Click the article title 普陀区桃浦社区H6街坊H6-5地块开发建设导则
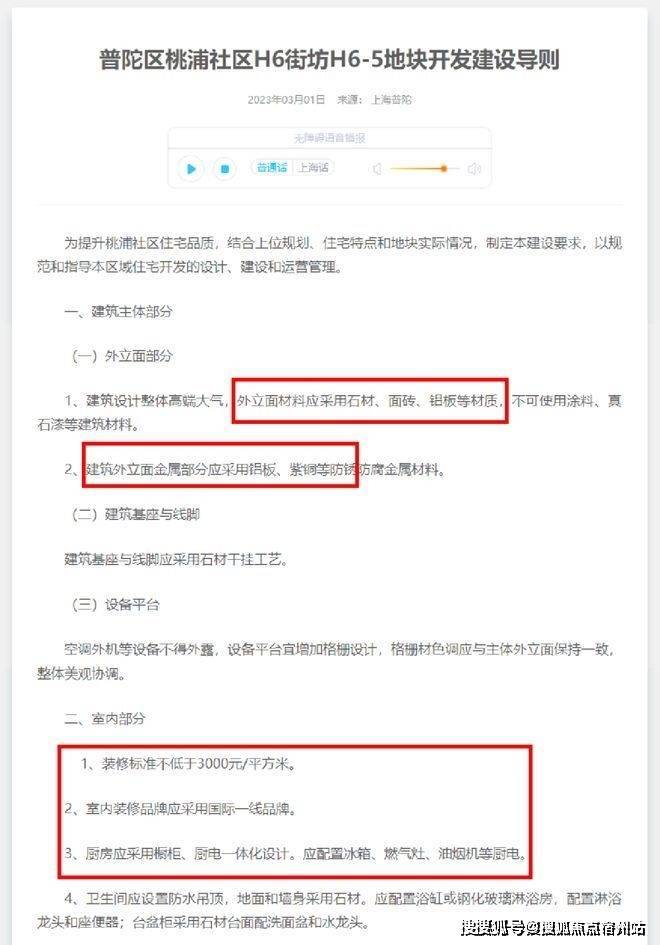The image size is (660, 945). (x=330, y=60)
